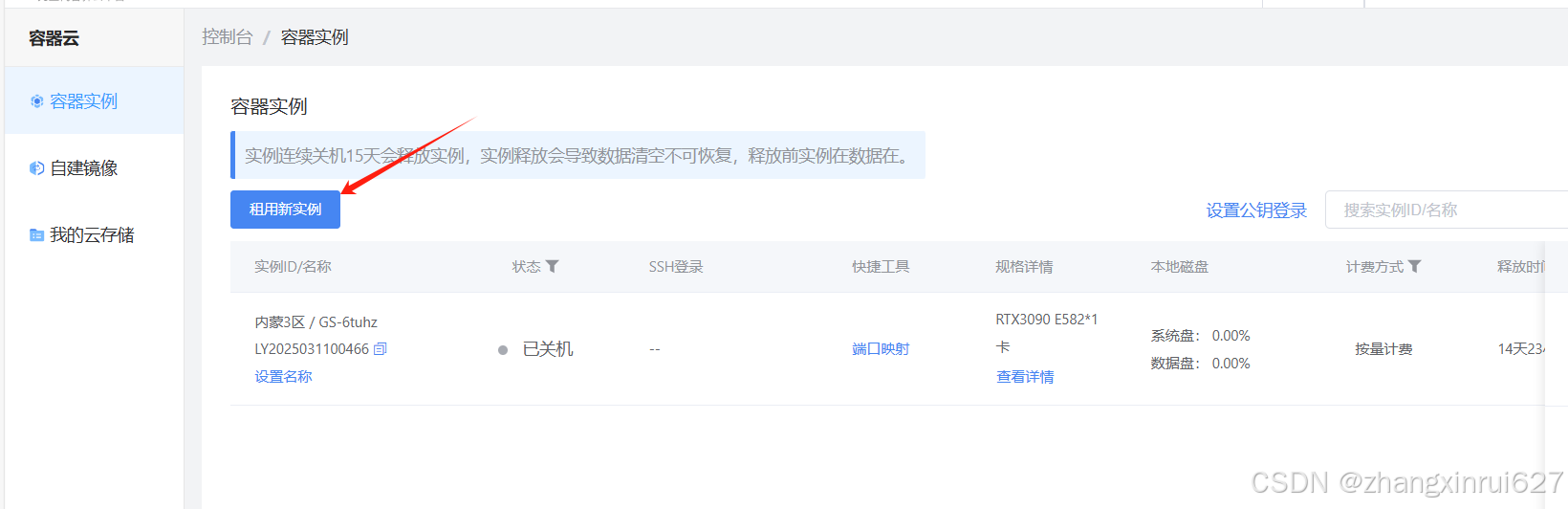Click the 容器云 sidebar heading
This screenshot has width=1568, height=509.
pos(54,38)
